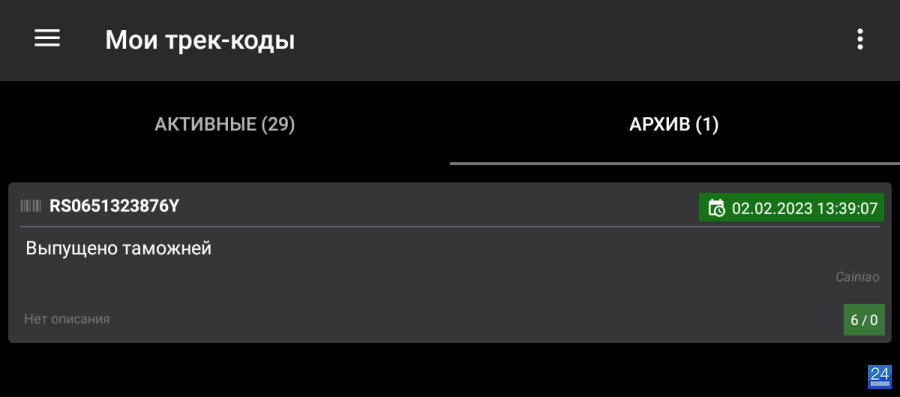
Task: Open the three-dot overflow menu
Action: tap(860, 39)
